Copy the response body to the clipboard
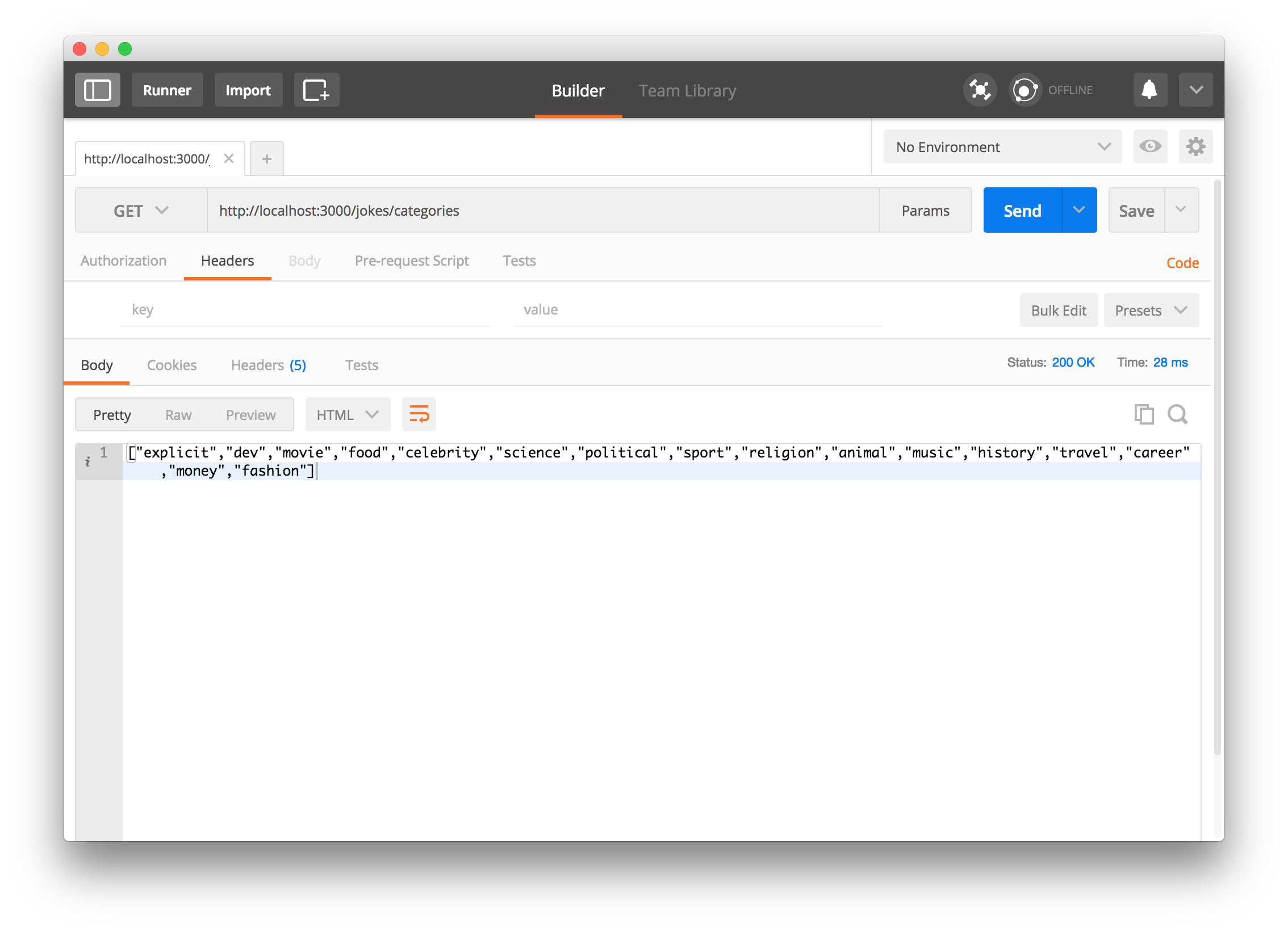 (x=1143, y=414)
